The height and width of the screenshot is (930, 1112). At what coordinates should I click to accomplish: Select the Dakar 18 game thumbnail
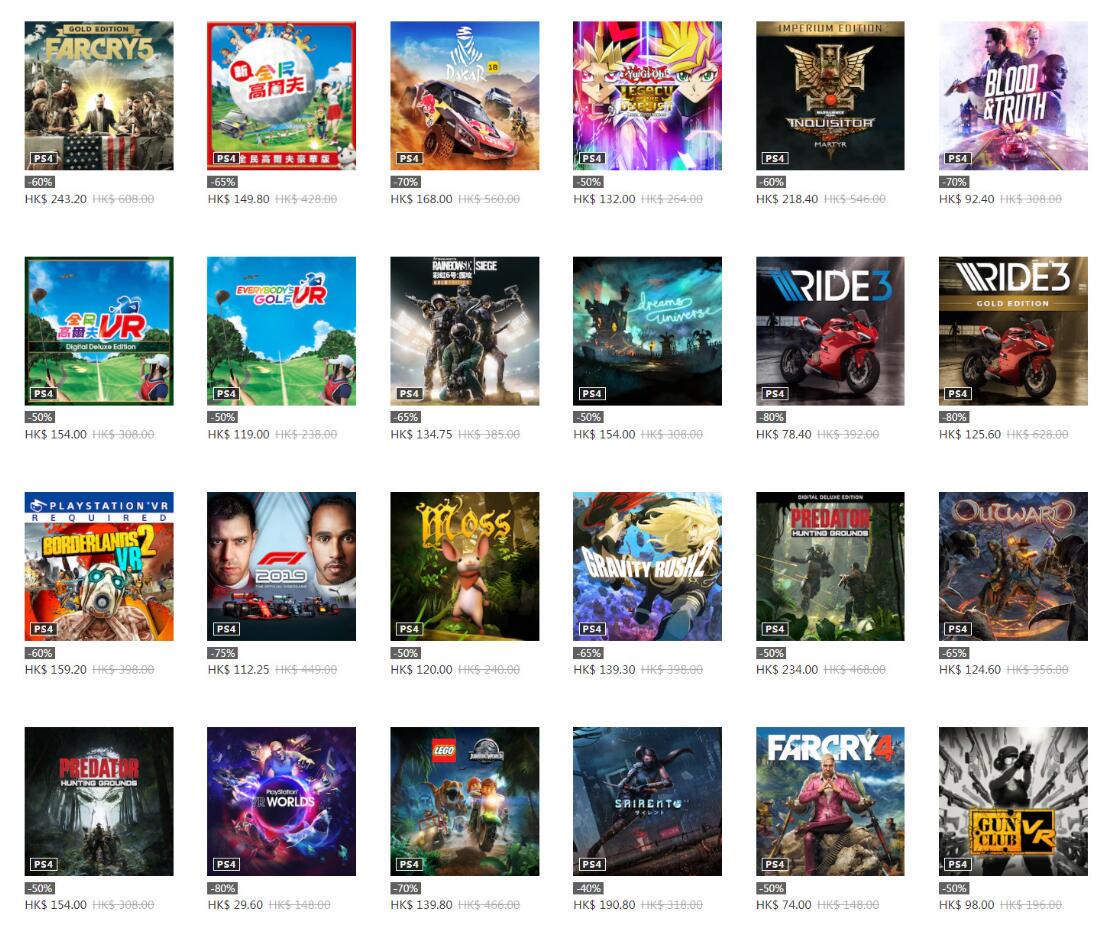465,96
